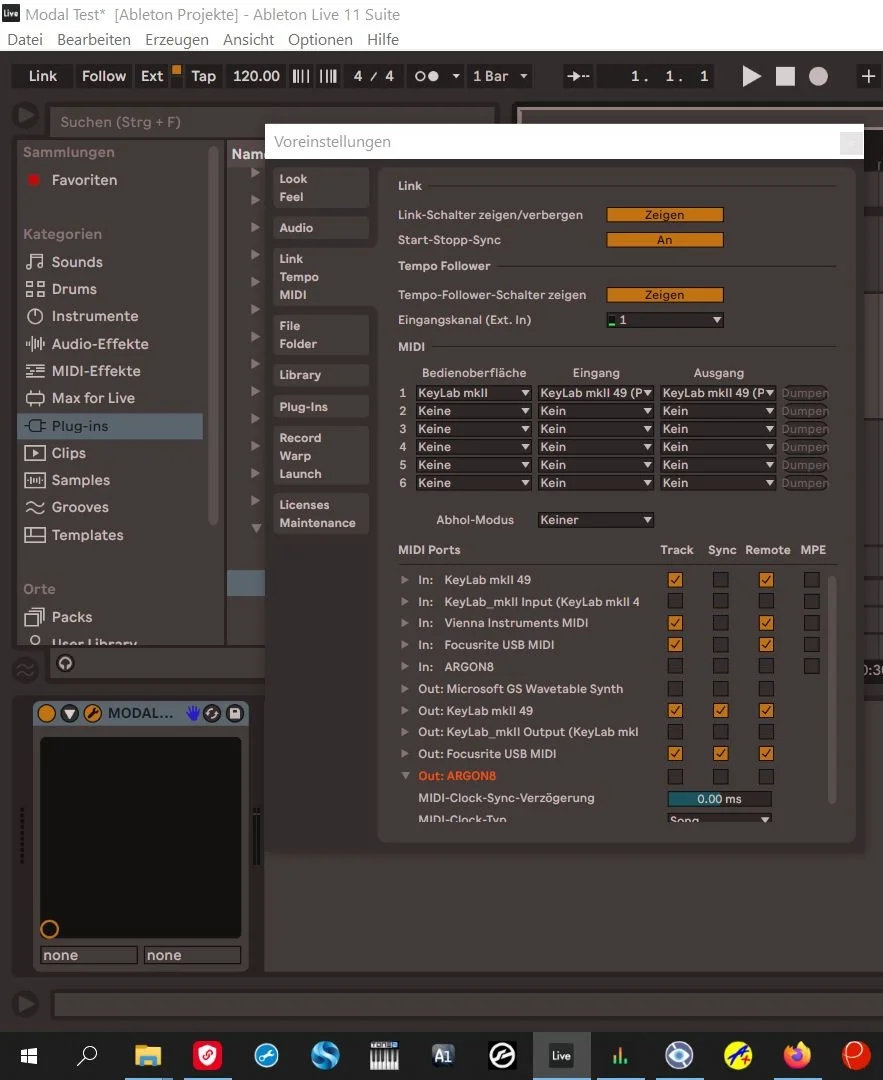The height and width of the screenshot is (1080, 883).
Task: Toggle the MODAL device activator button
Action: (47, 713)
